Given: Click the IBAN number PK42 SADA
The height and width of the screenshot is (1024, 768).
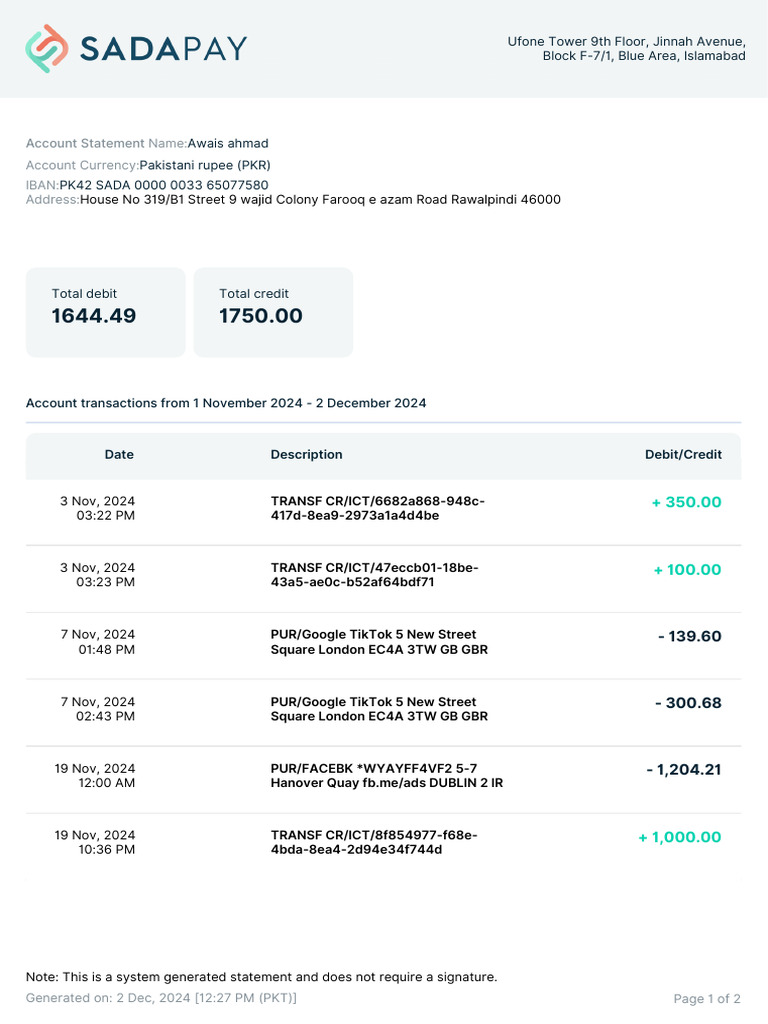Looking at the screenshot, I should pos(163,185).
